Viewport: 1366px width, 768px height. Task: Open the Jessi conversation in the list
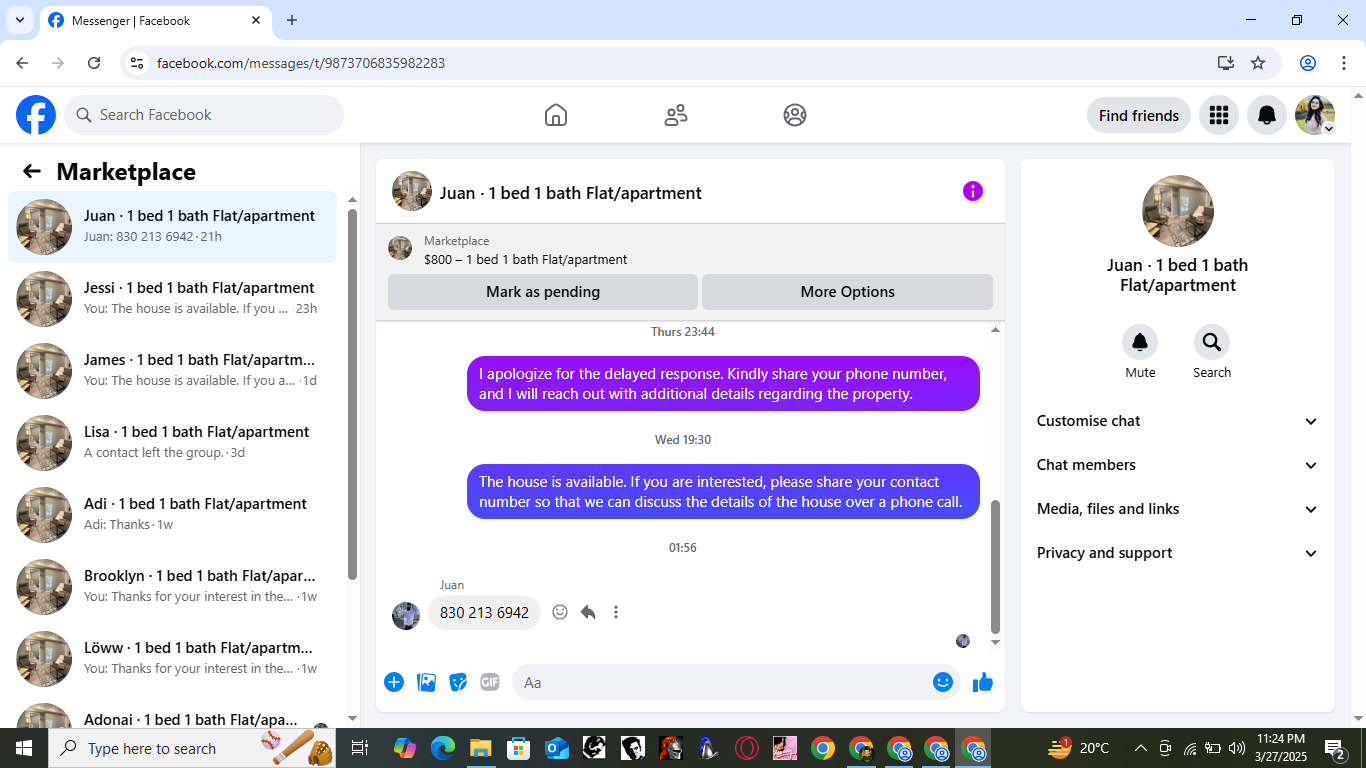tap(173, 299)
